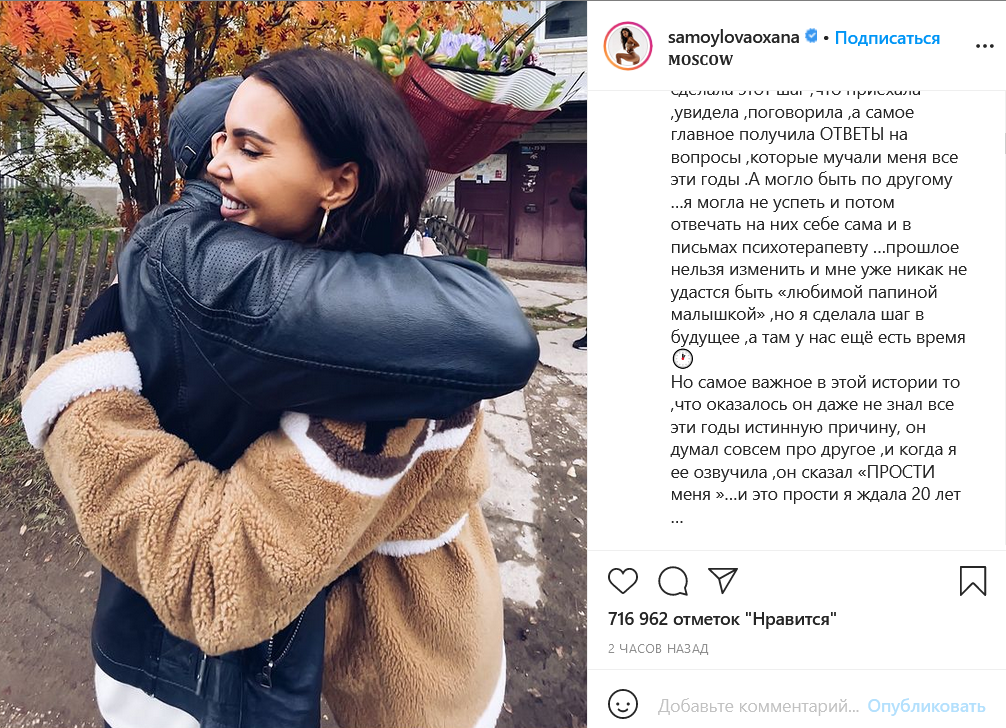Click the main hugging photo
1006x728 pixels.
coord(293,364)
